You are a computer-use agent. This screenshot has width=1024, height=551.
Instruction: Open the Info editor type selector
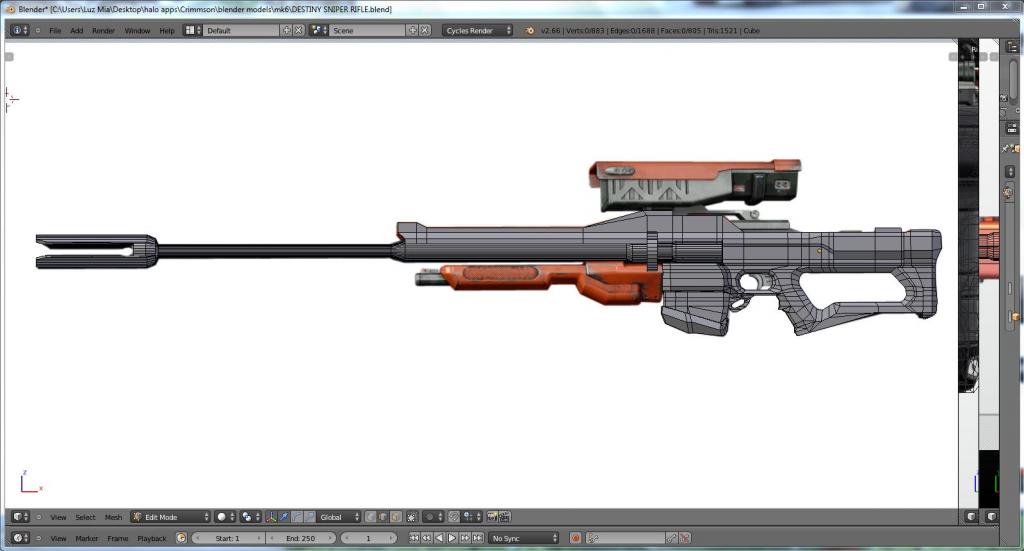point(19,30)
